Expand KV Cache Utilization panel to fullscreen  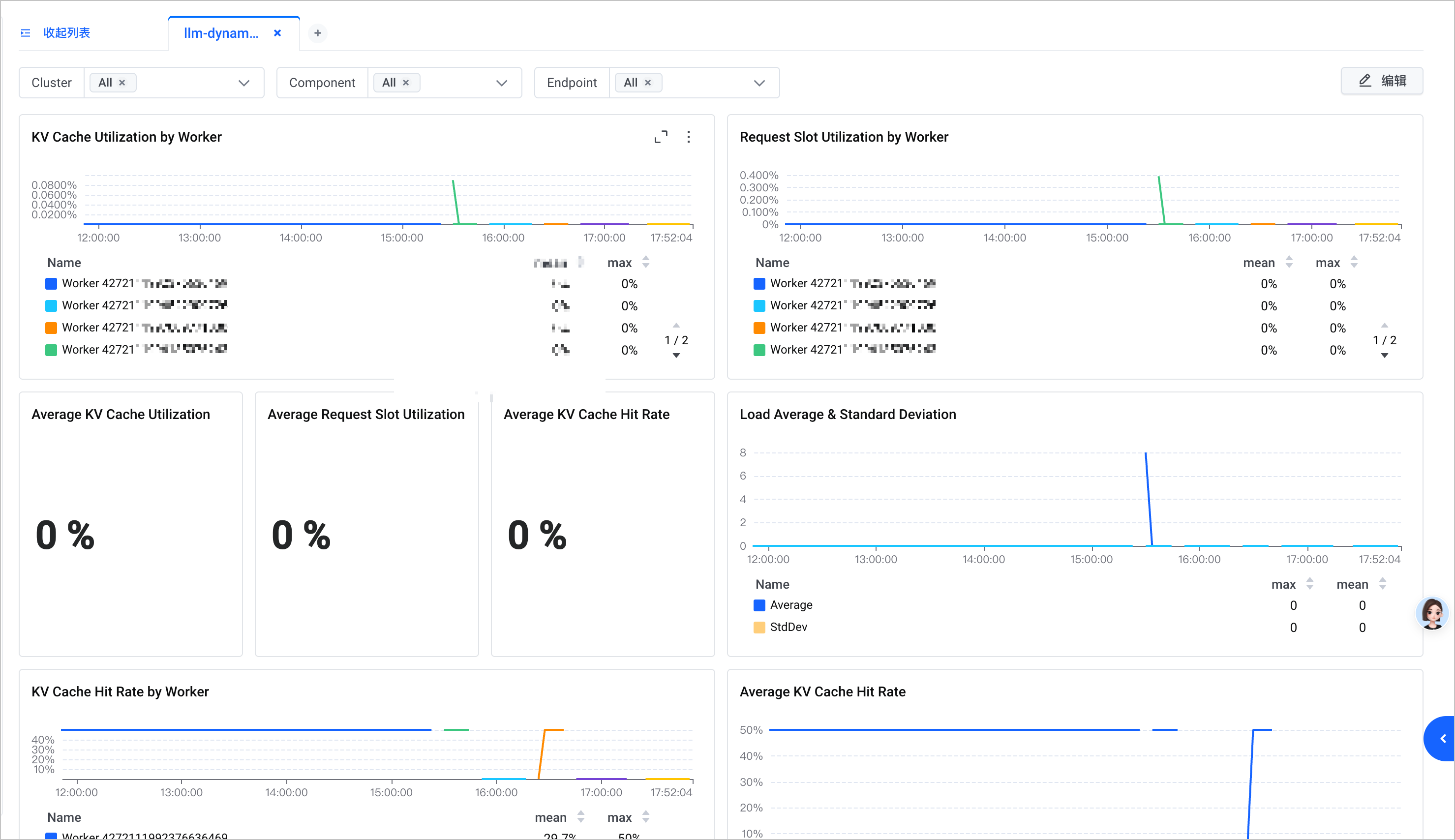[x=661, y=137]
